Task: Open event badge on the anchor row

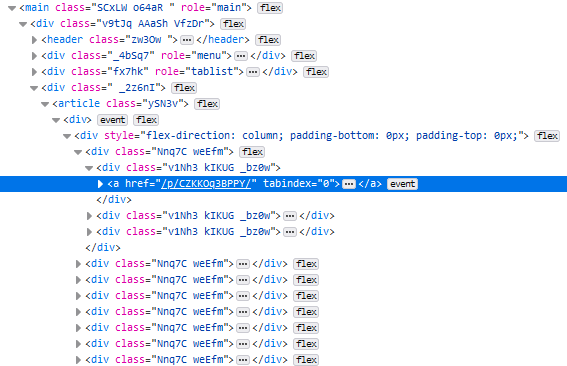Action: pos(402,184)
